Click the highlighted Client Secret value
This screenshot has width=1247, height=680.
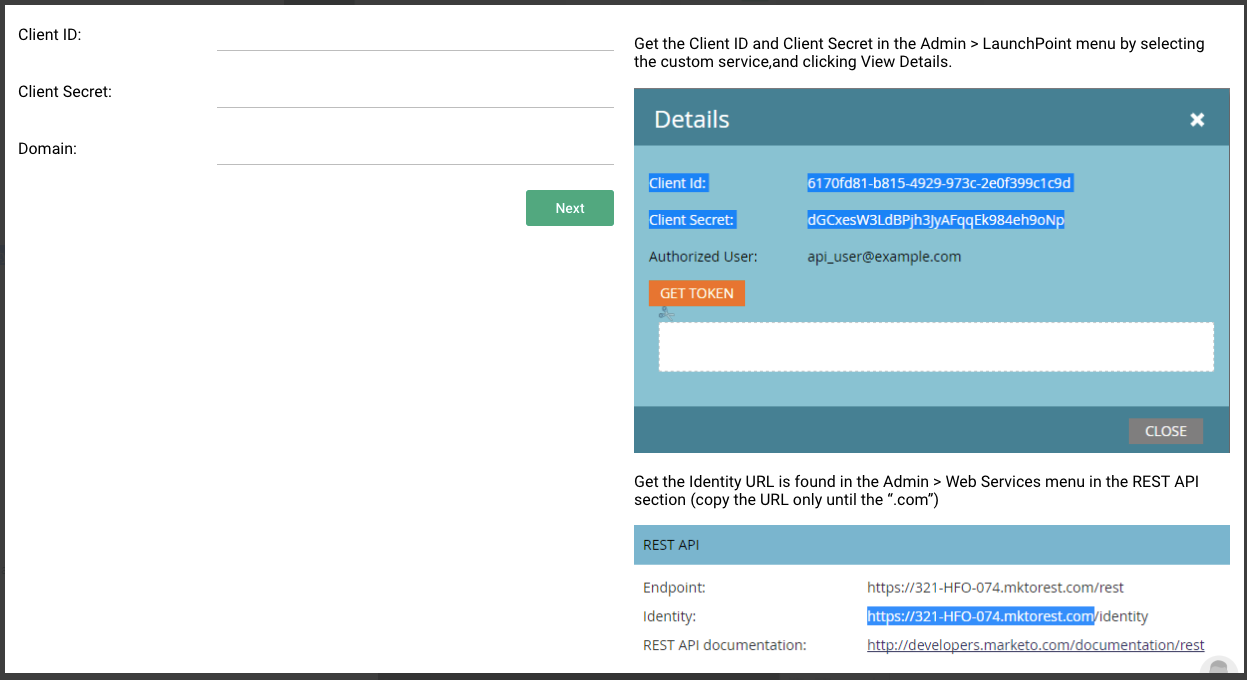pyautogui.click(x=935, y=220)
